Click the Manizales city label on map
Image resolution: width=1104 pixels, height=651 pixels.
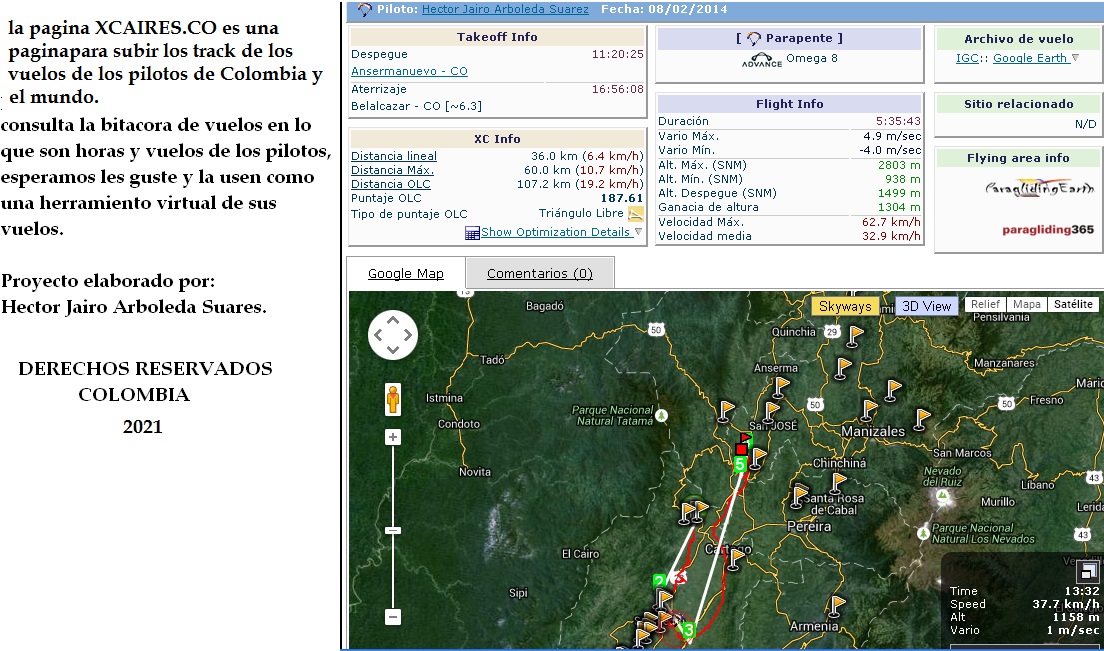coord(873,431)
